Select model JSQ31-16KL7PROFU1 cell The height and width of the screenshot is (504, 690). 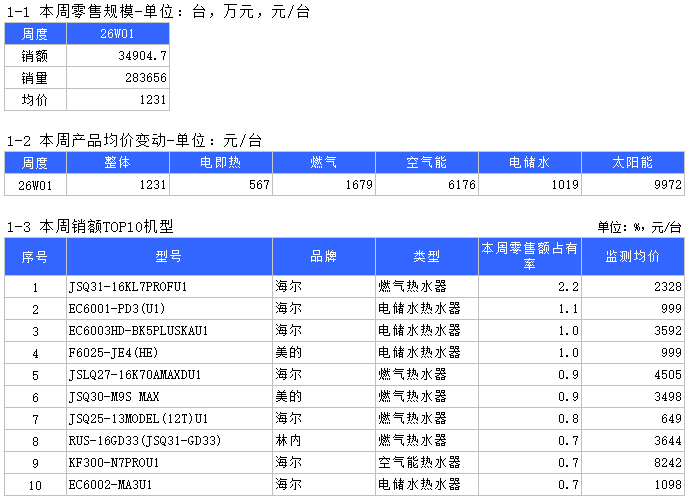169,287
